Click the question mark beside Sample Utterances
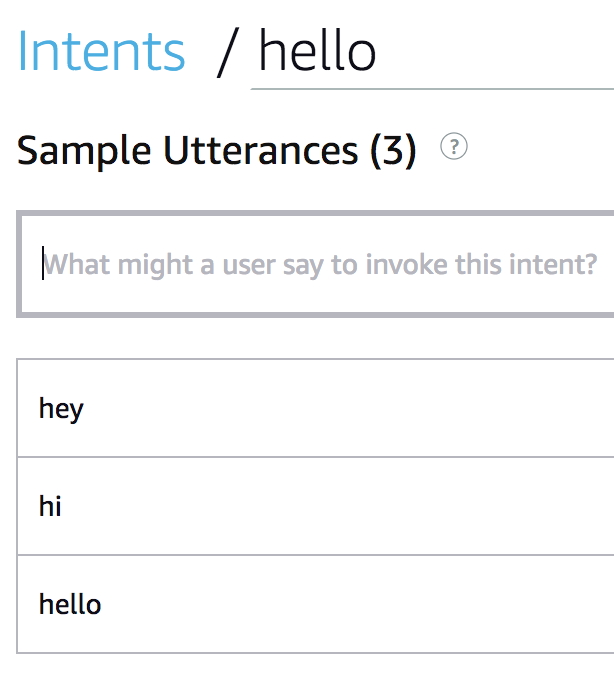 (x=454, y=147)
